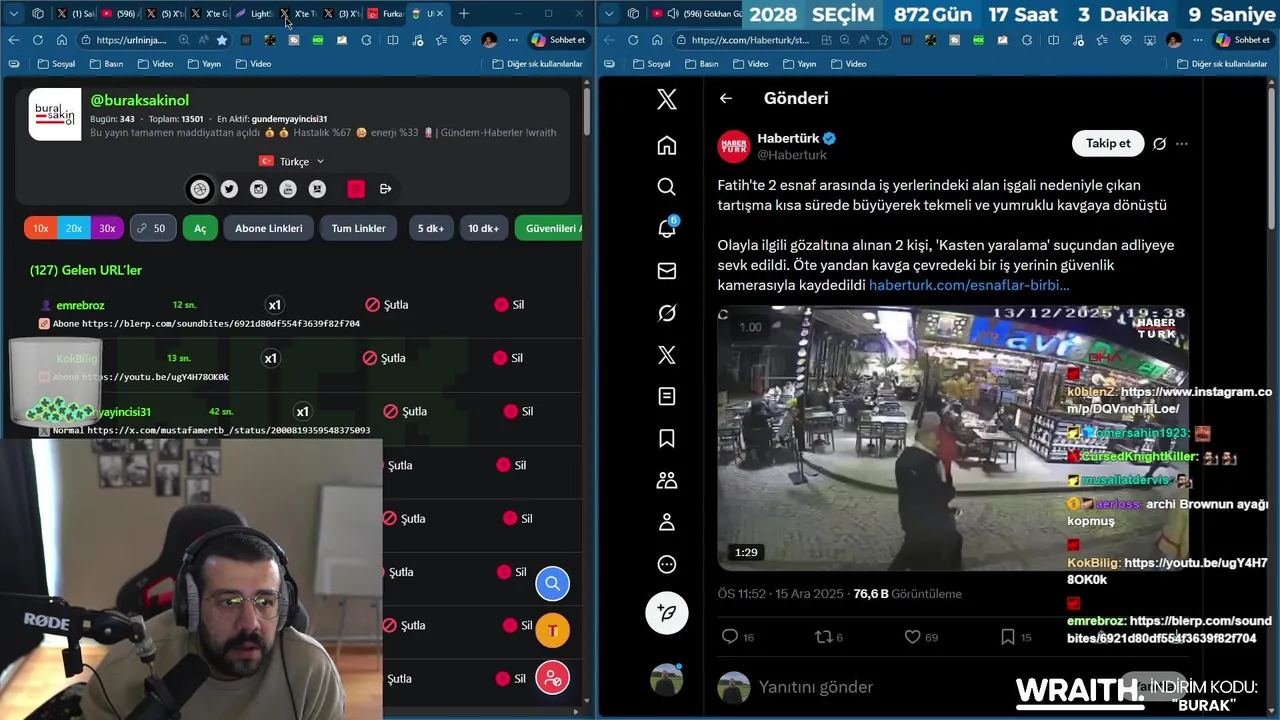This screenshot has width=1280, height=720.
Task: Open X More circle icon in sidebar
Action: pos(667,564)
